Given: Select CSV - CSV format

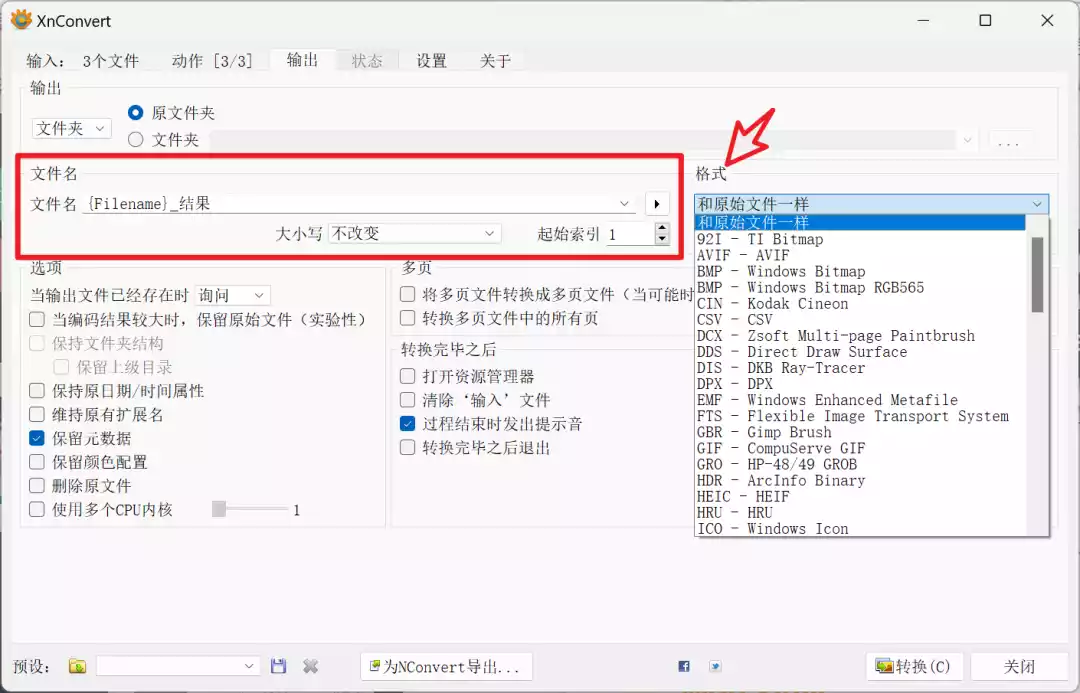Looking at the screenshot, I should click(860, 320).
